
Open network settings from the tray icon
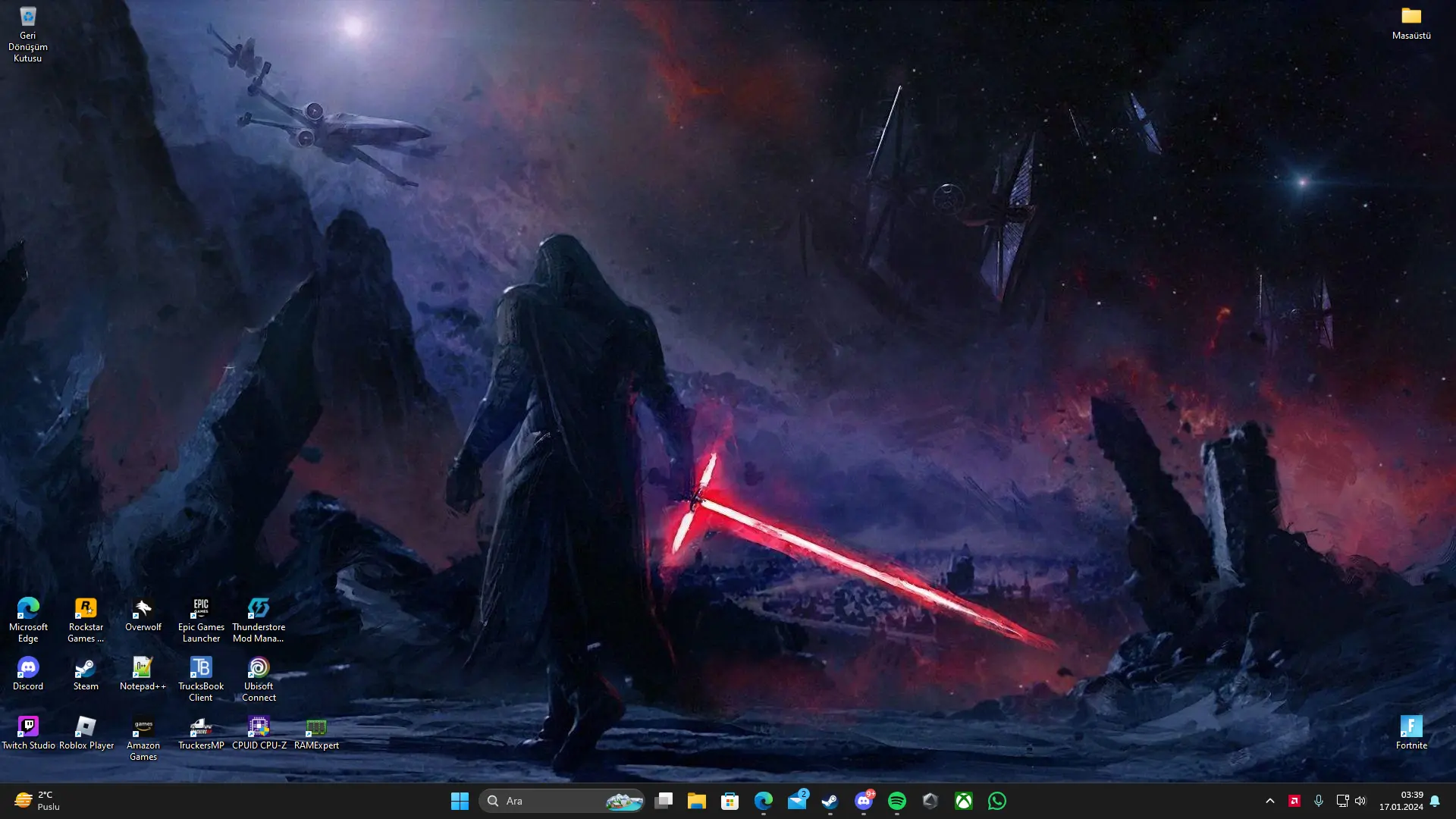click(1342, 801)
